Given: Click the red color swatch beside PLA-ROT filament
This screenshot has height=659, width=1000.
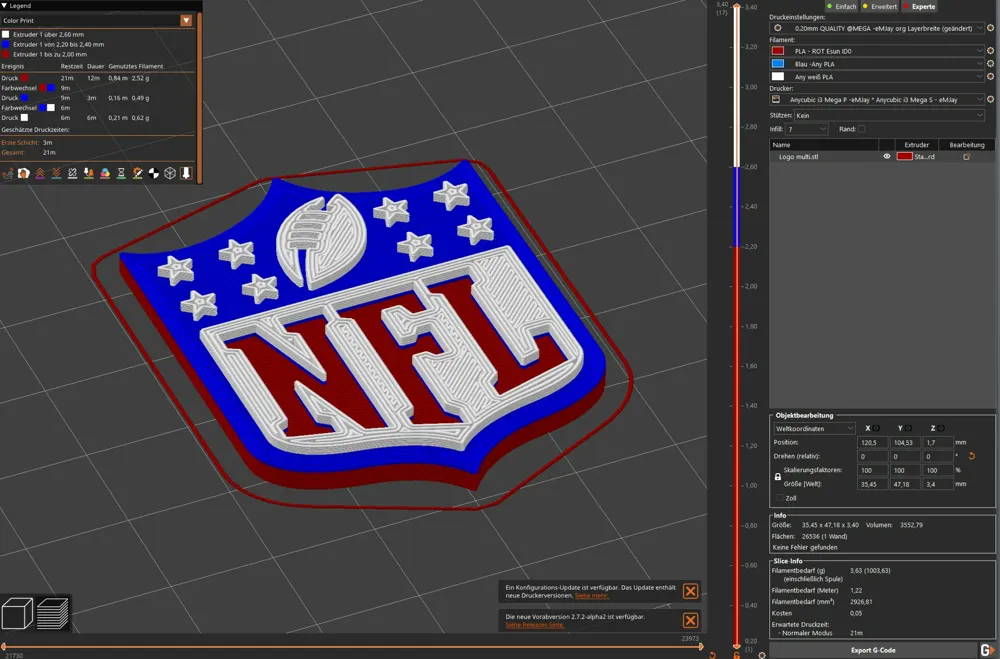Looking at the screenshot, I should (777, 51).
